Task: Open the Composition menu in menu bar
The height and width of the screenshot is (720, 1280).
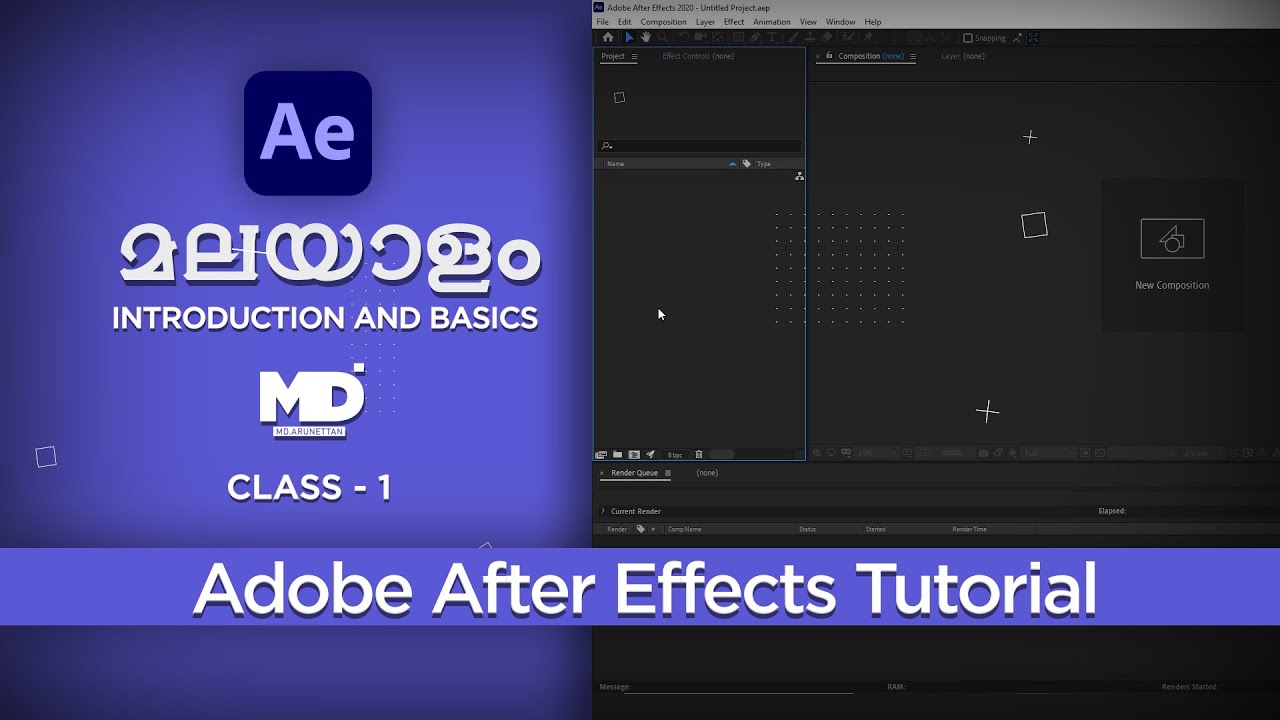Action: click(663, 22)
